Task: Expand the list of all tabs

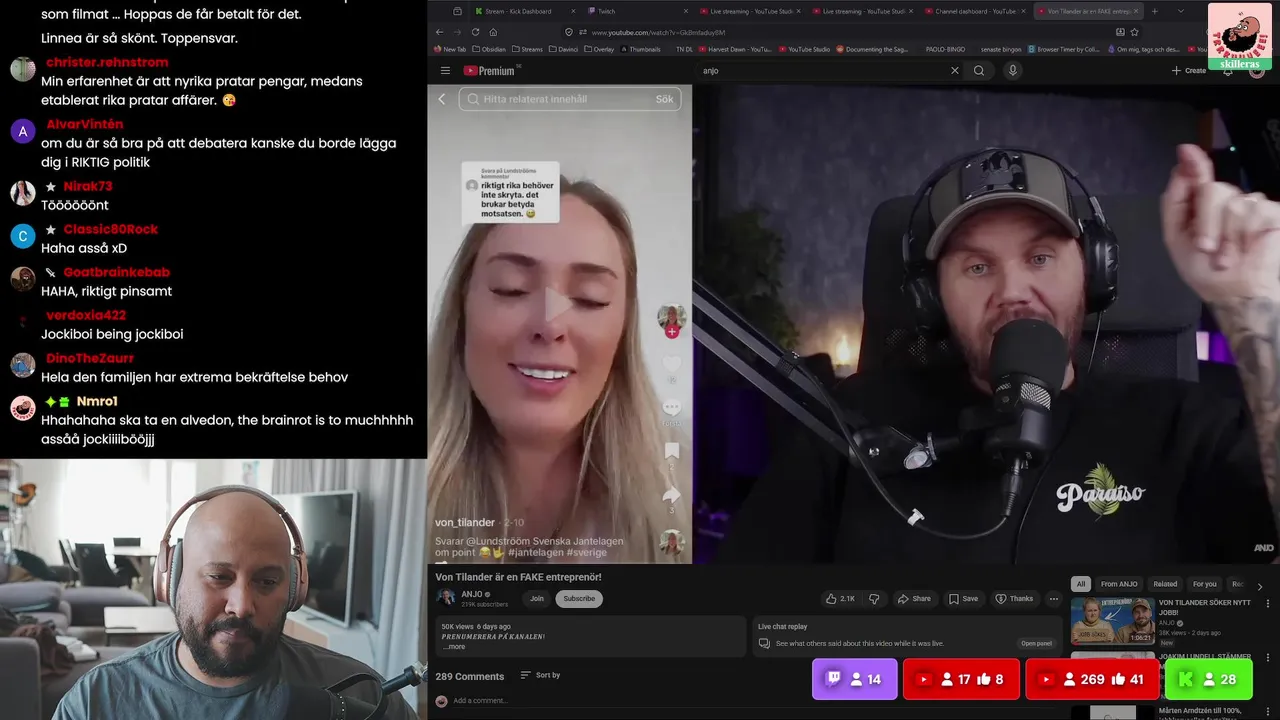Action: tap(1180, 11)
